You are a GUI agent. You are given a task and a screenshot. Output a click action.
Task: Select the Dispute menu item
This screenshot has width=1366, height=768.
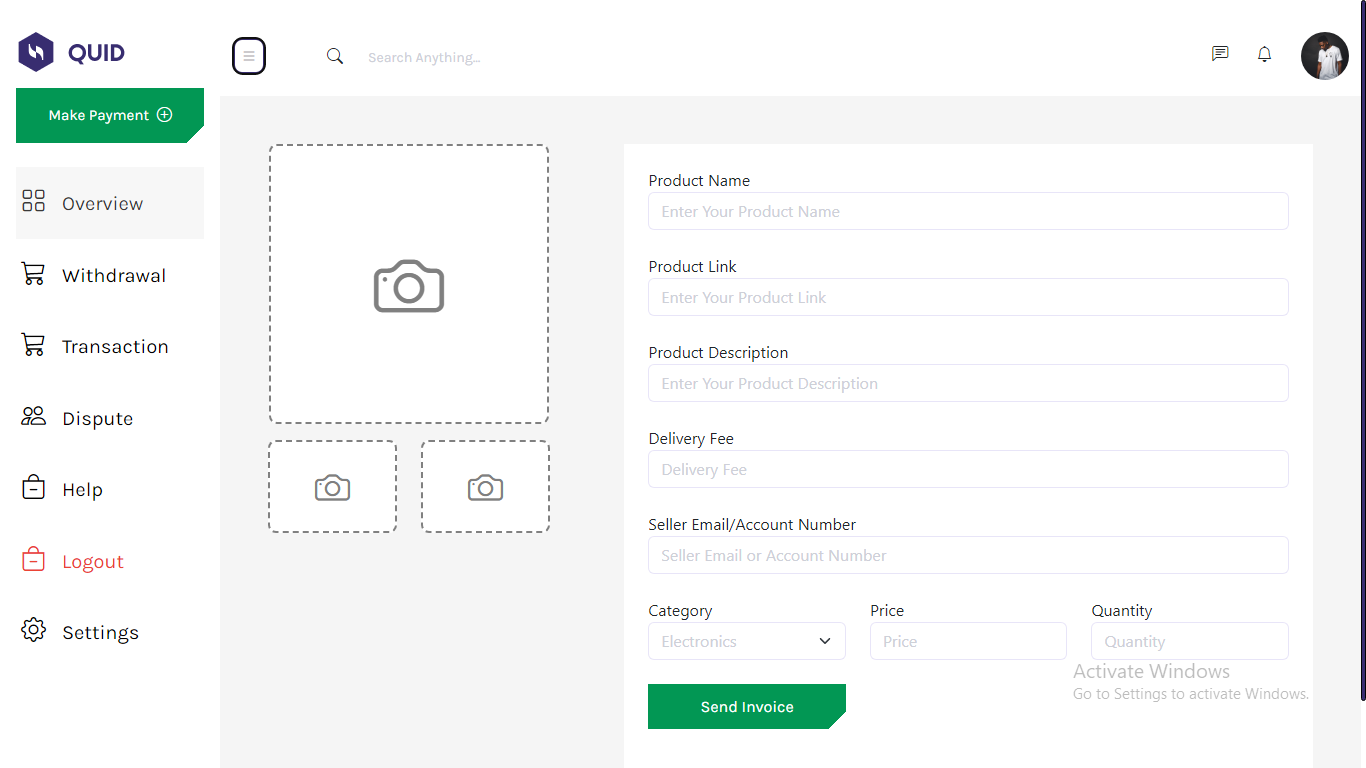point(98,417)
